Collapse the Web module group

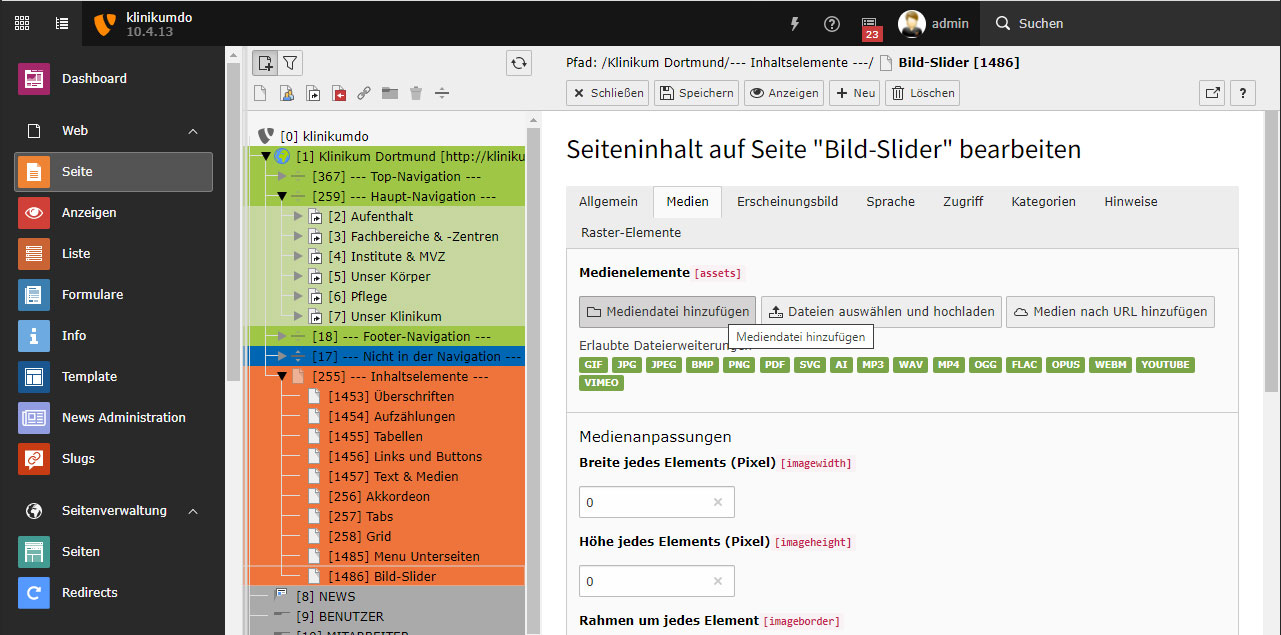193,131
